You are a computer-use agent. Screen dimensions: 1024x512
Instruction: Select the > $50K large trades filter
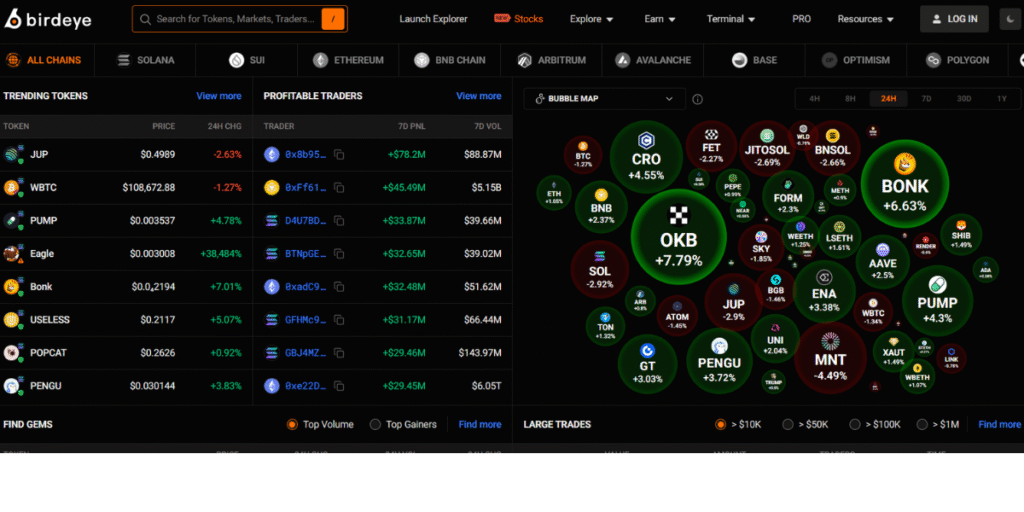788,424
